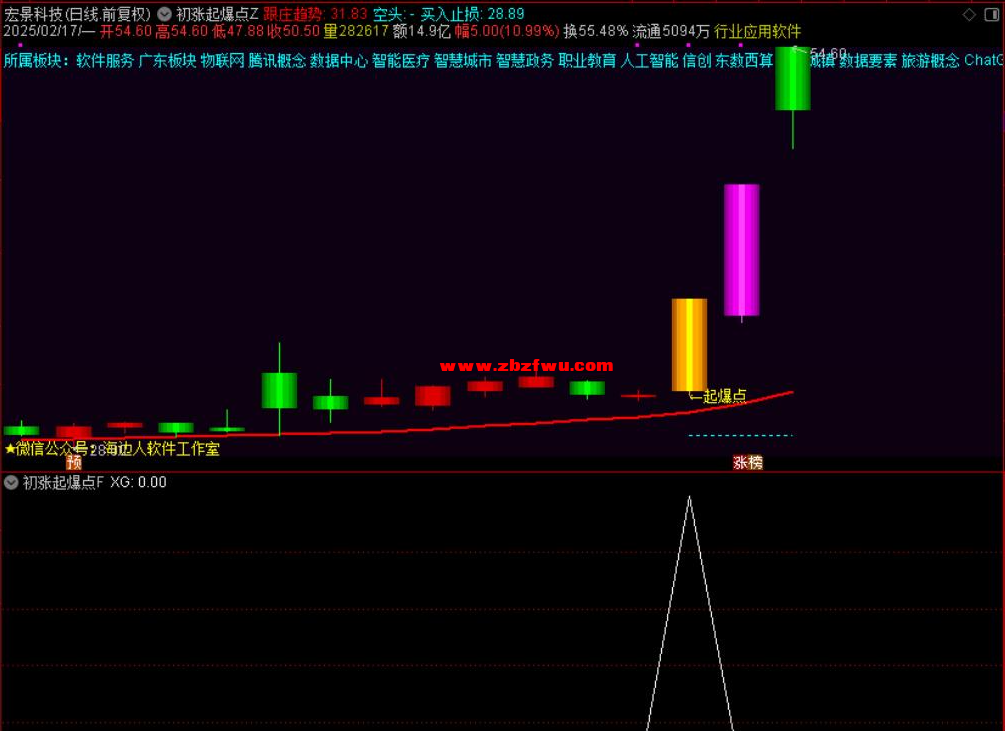Open the 旅游概念 sector tag

[x=930, y=61]
